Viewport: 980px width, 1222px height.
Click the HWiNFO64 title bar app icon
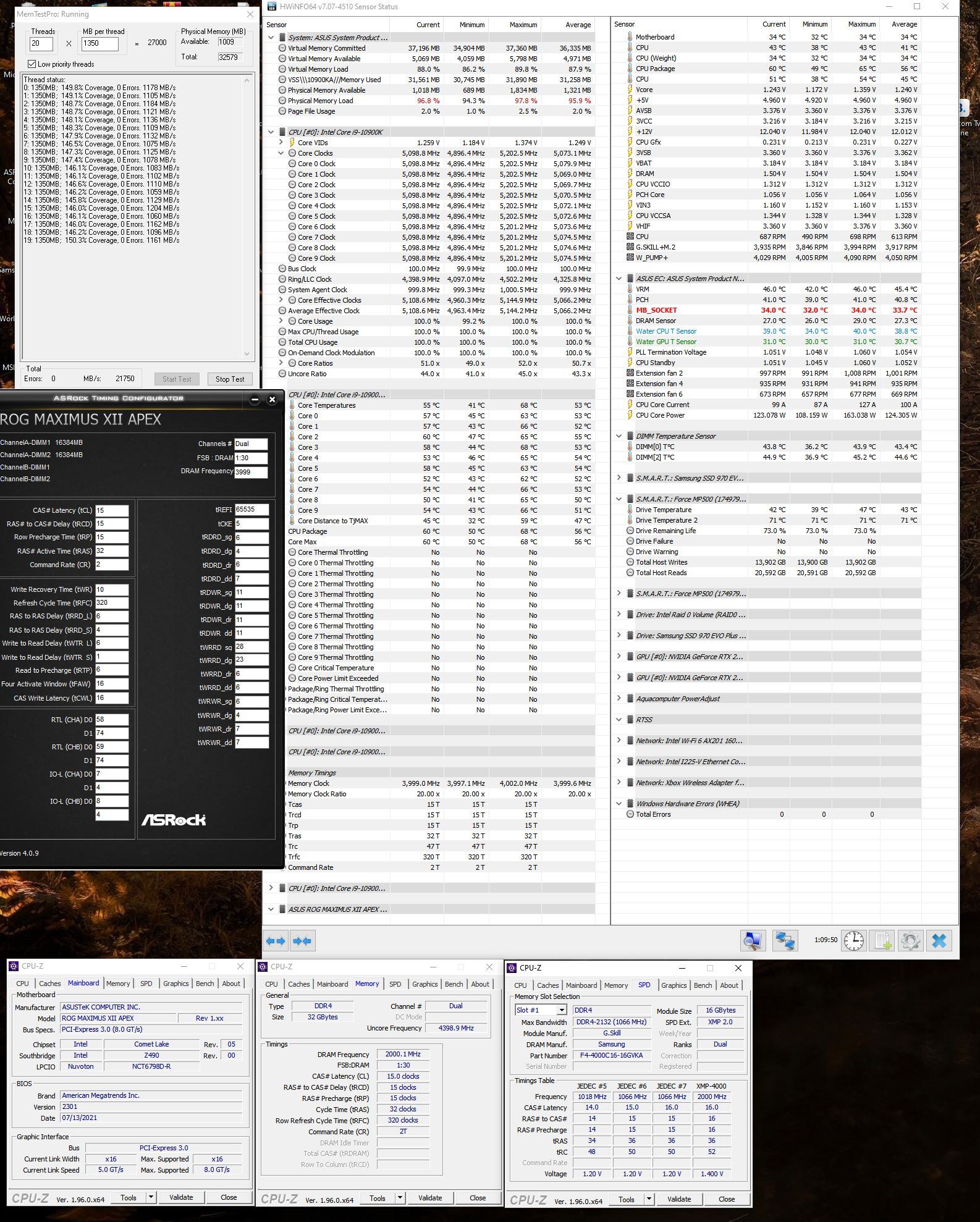pyautogui.click(x=271, y=7)
